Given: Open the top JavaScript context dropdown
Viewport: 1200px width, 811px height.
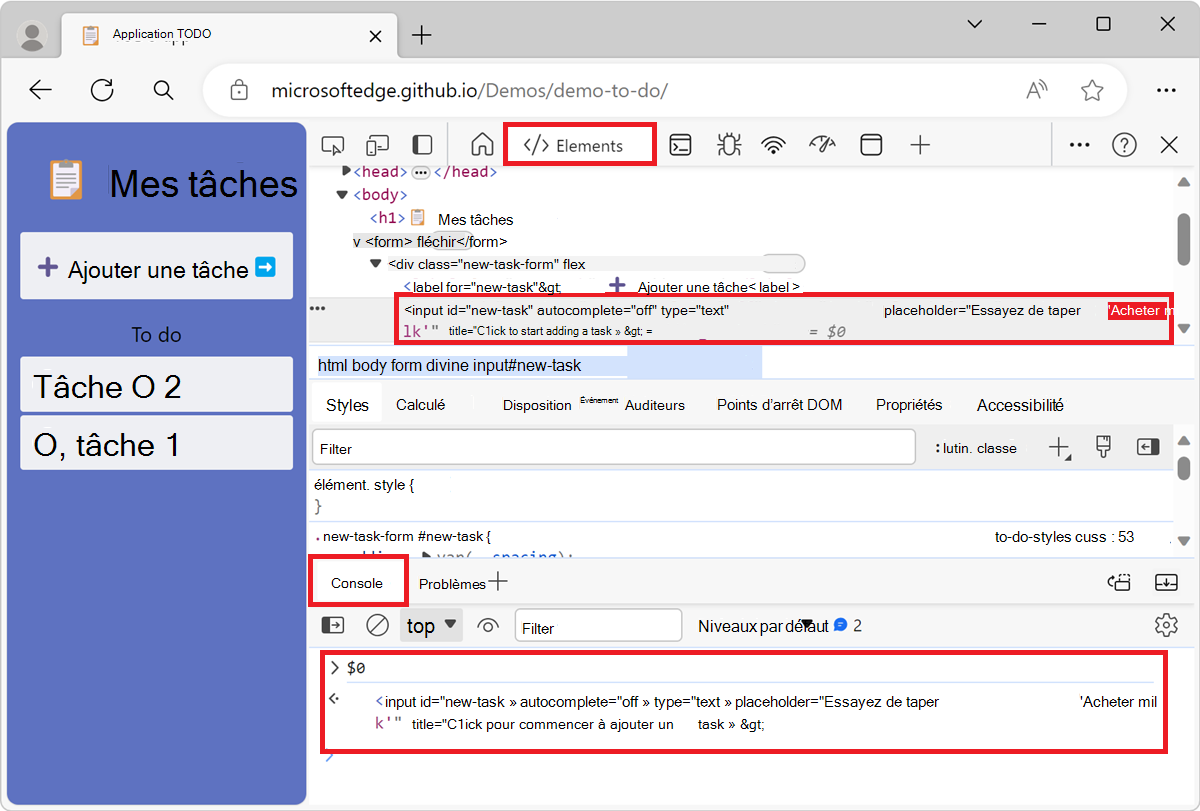Looking at the screenshot, I should [x=432, y=626].
